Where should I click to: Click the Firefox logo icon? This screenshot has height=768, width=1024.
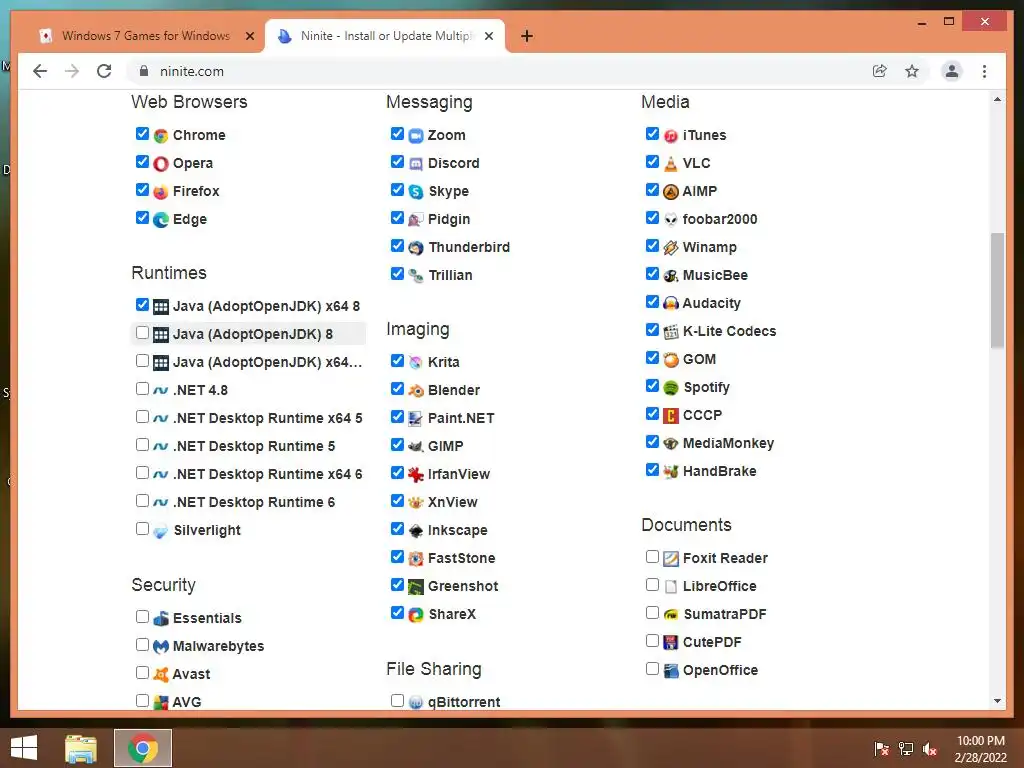pyautogui.click(x=161, y=192)
